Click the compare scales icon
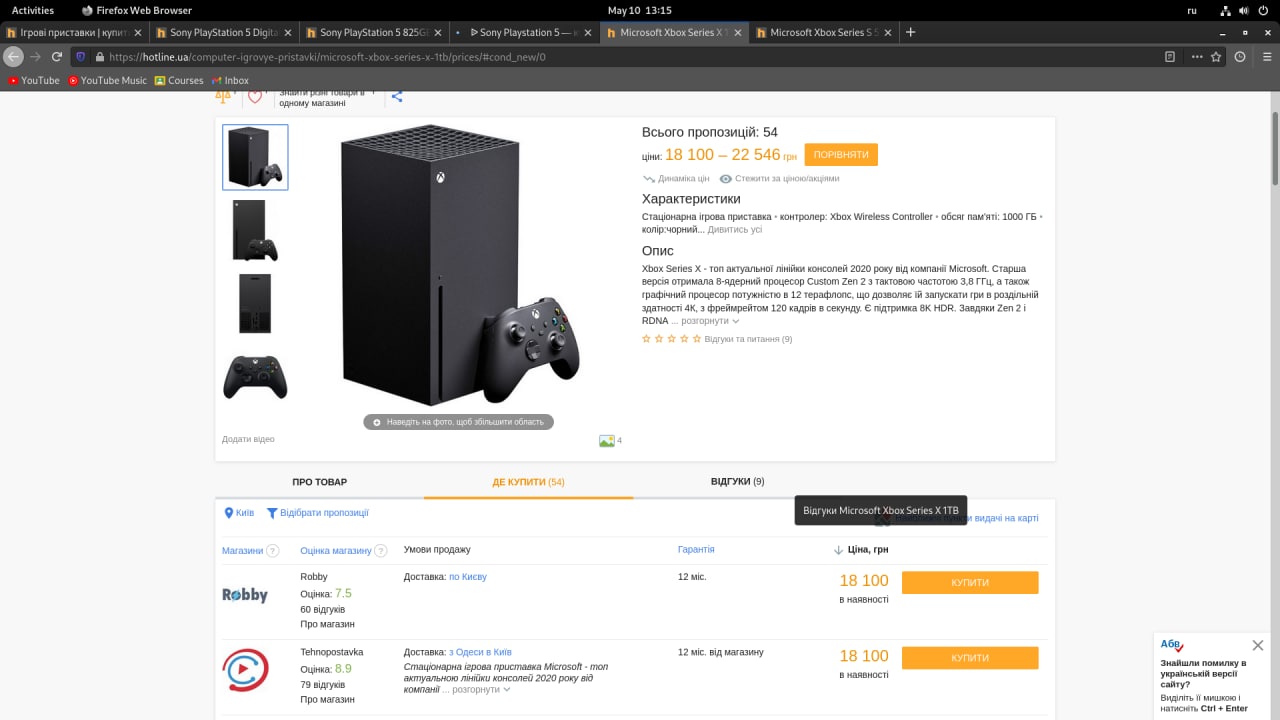The image size is (1280, 720). 223,97
